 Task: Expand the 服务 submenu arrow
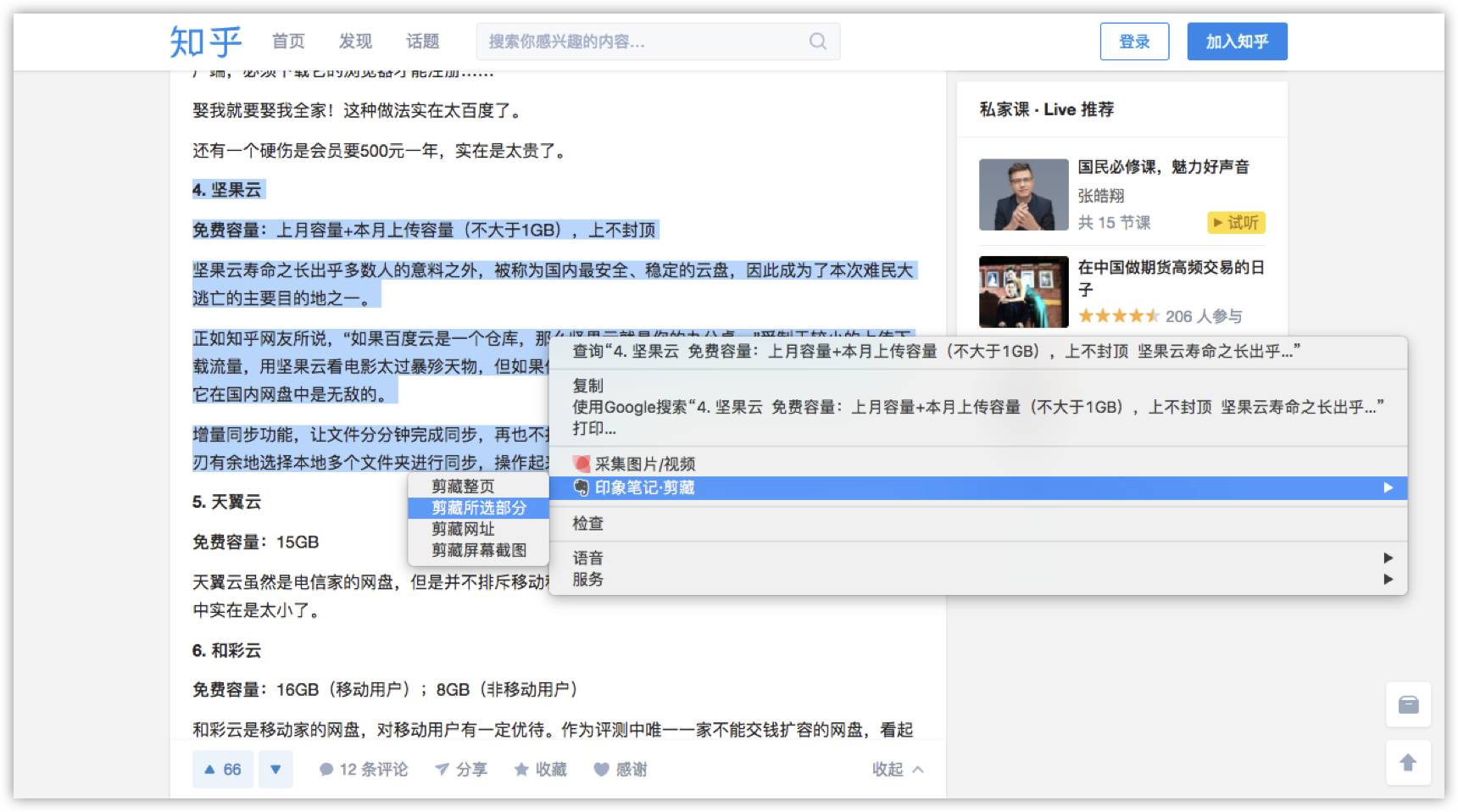click(x=1388, y=579)
